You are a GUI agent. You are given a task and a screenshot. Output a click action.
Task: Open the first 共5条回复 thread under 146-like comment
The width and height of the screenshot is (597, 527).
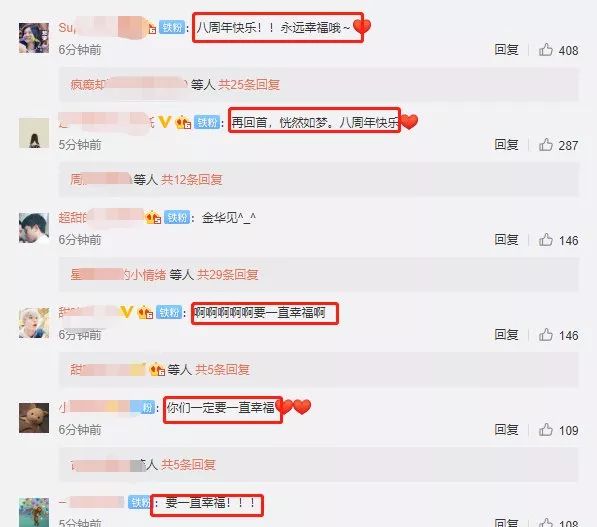[x=222, y=369]
